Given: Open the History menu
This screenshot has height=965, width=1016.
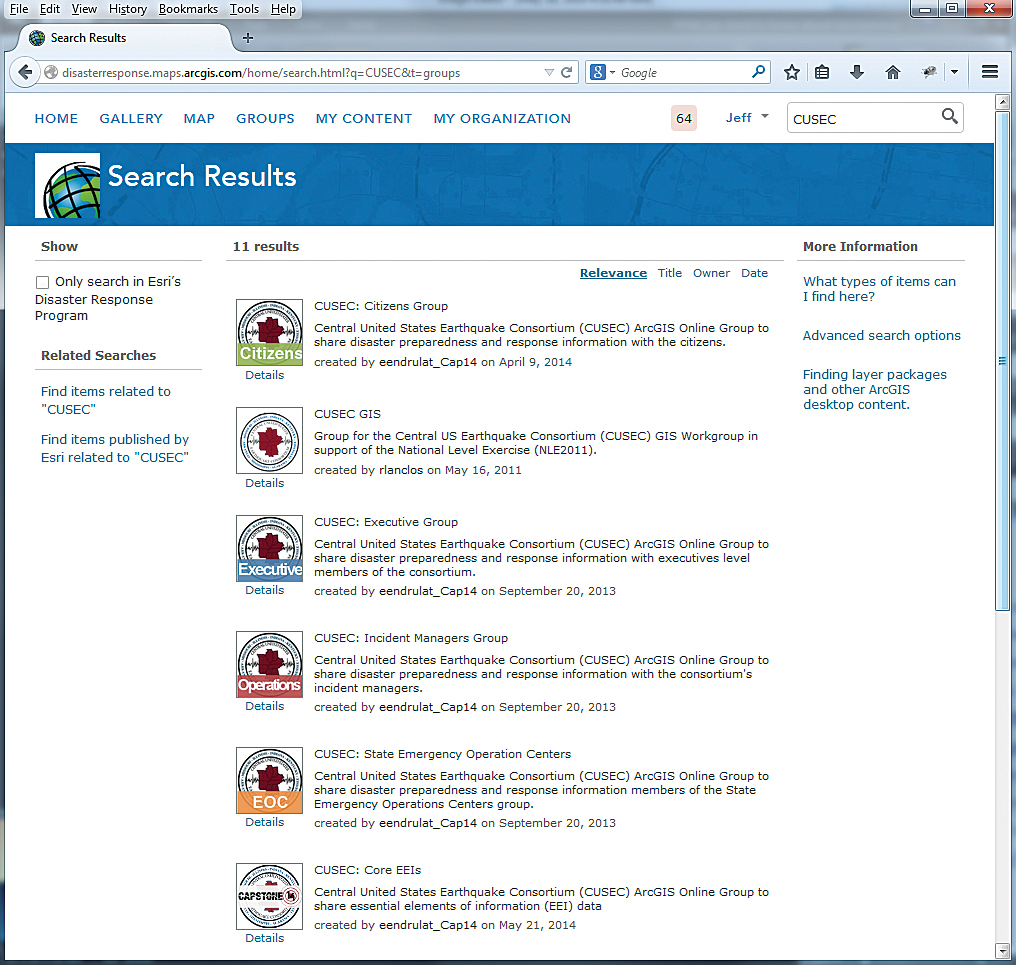Looking at the screenshot, I should (128, 9).
